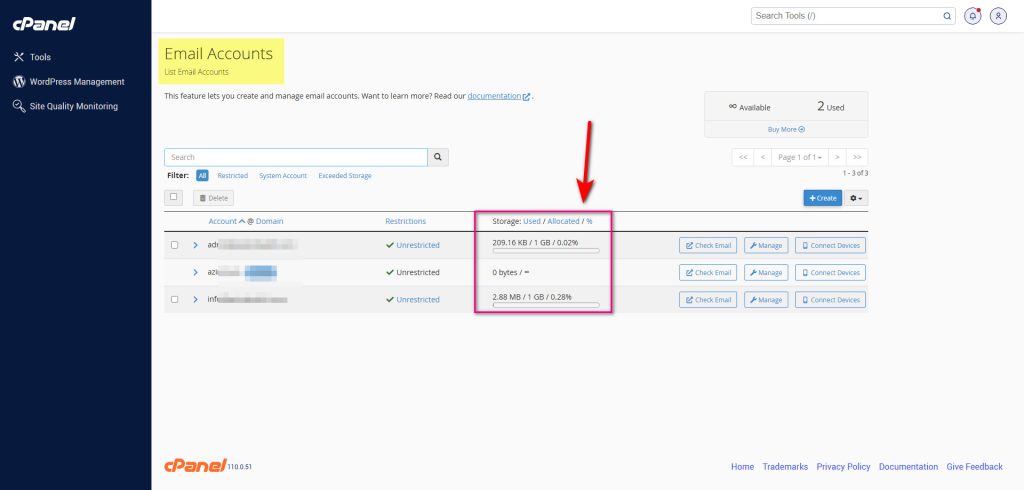Screen dimensions: 1024x490
Task: Click into email accounts Search box
Action: (296, 157)
